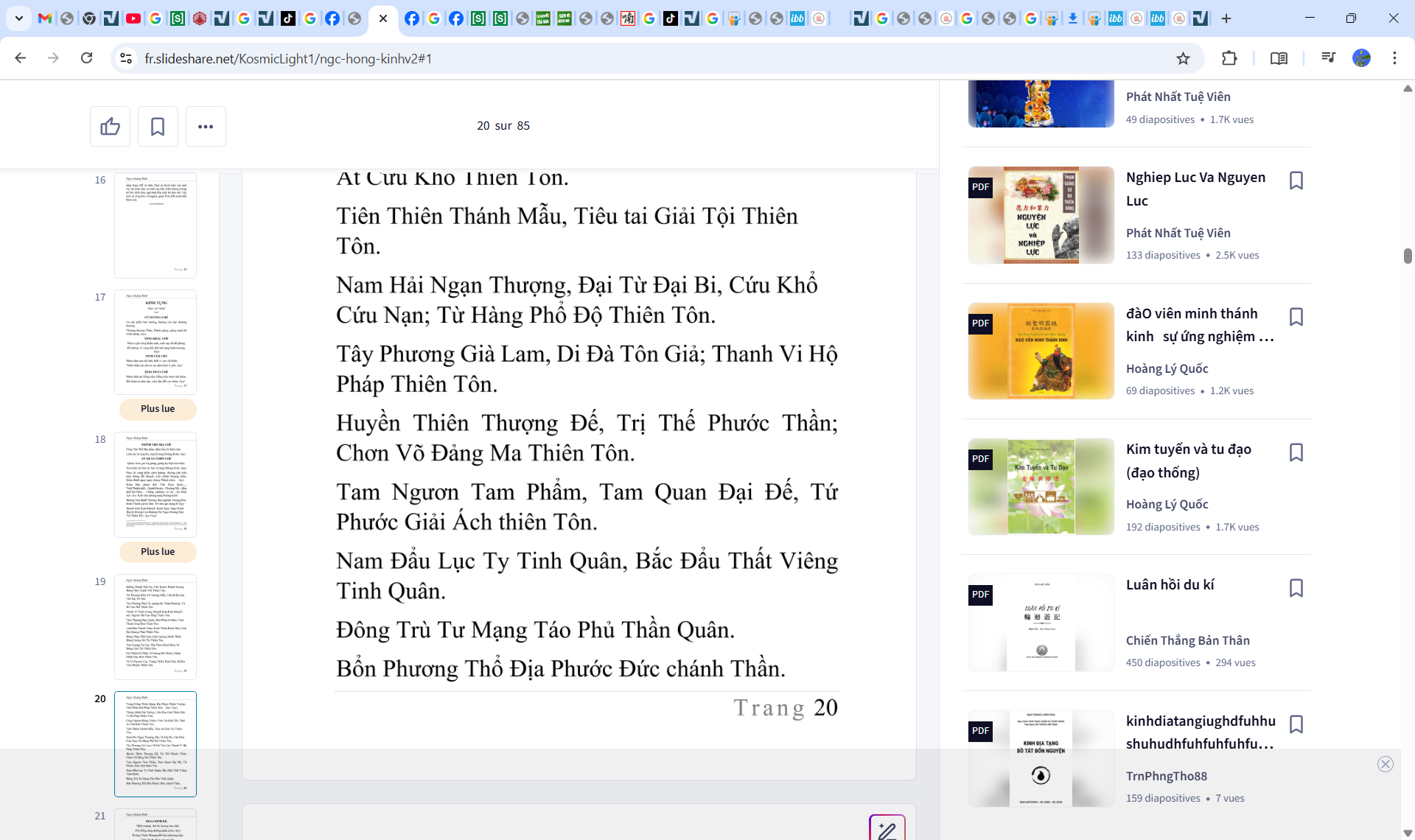Select slide 19 thumbnail
The height and width of the screenshot is (840, 1415).
click(156, 626)
